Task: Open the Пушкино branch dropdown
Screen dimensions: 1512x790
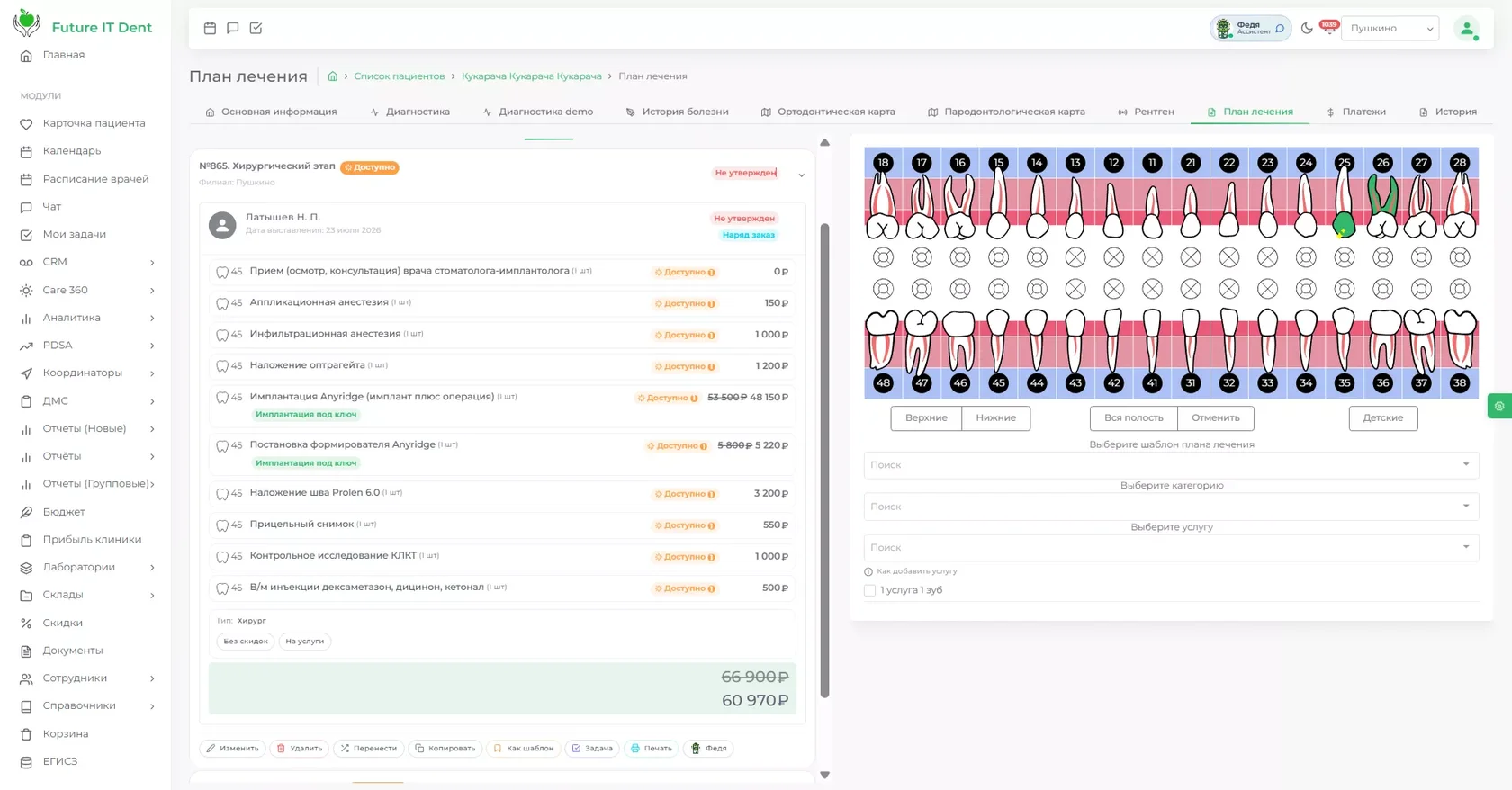Action: tap(1390, 29)
